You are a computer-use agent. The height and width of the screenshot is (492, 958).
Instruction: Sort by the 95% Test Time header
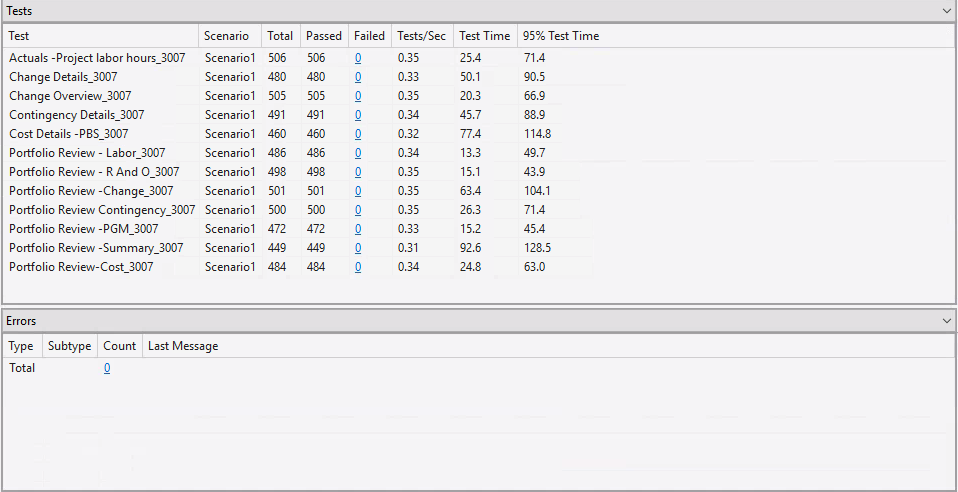point(561,36)
